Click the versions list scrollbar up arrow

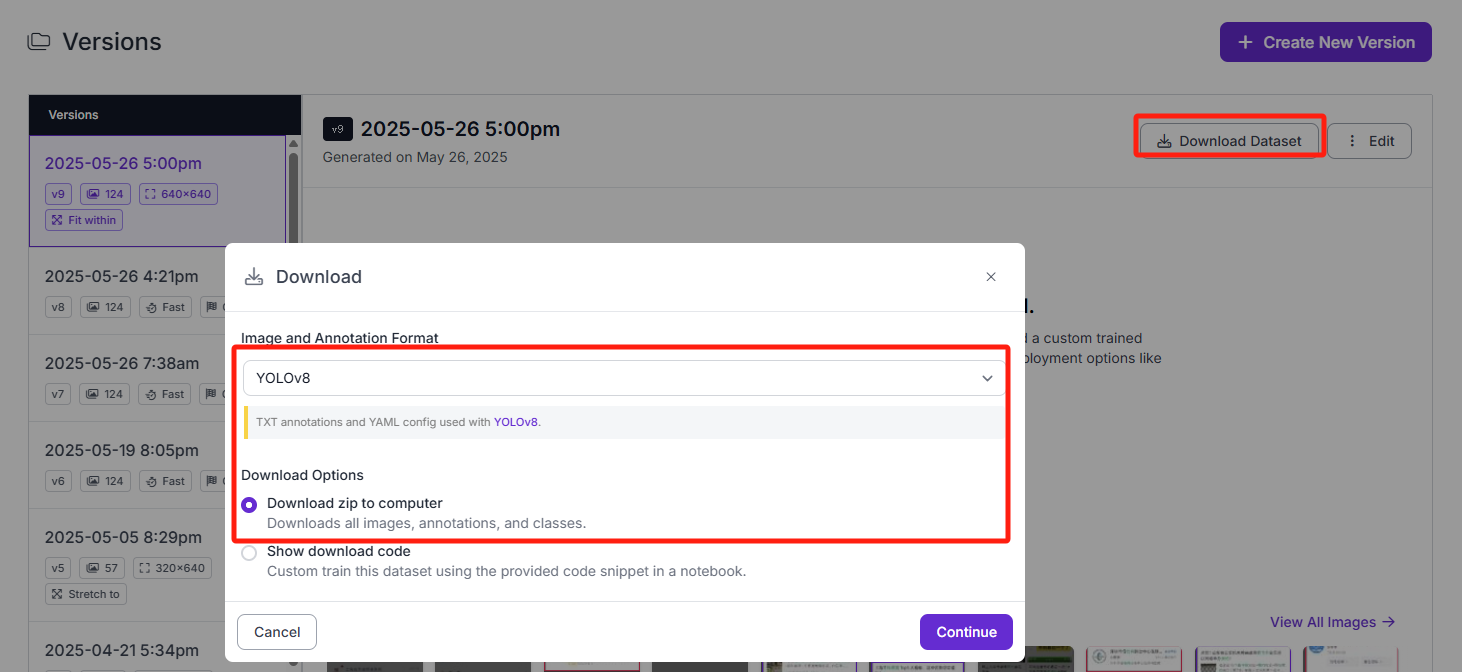tap(293, 144)
